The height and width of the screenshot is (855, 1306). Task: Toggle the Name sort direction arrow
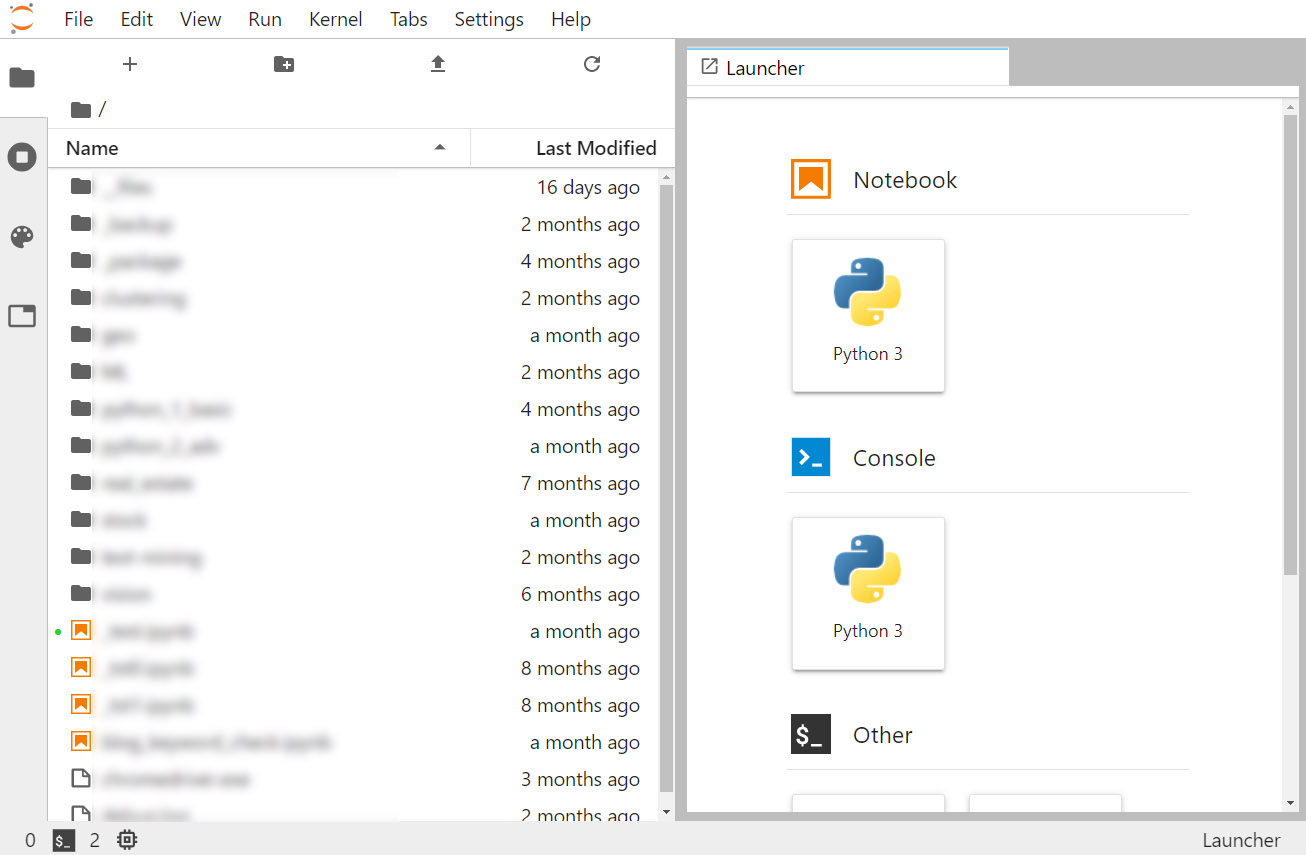click(439, 148)
